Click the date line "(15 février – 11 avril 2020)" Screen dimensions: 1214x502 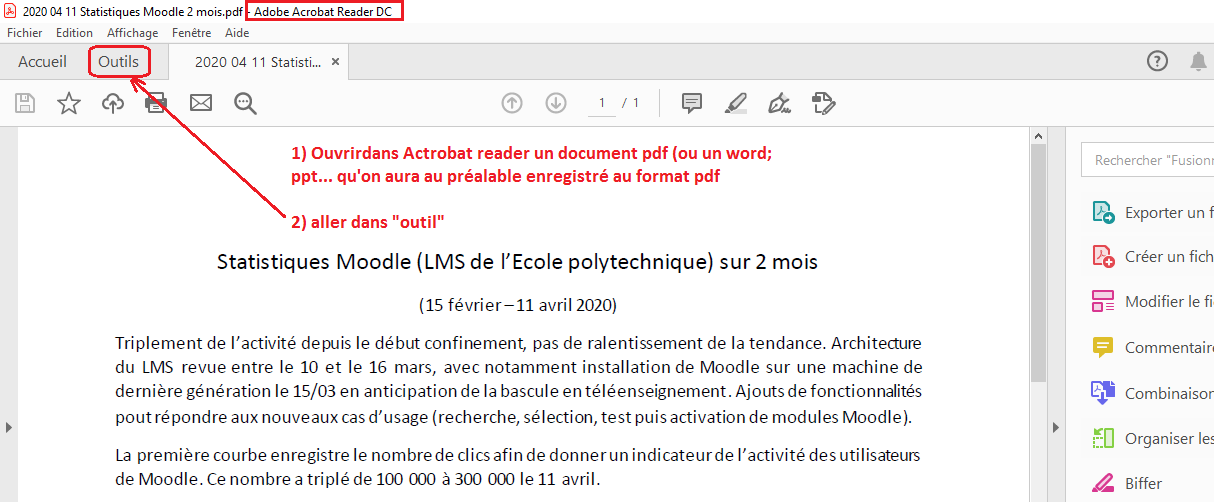(517, 304)
